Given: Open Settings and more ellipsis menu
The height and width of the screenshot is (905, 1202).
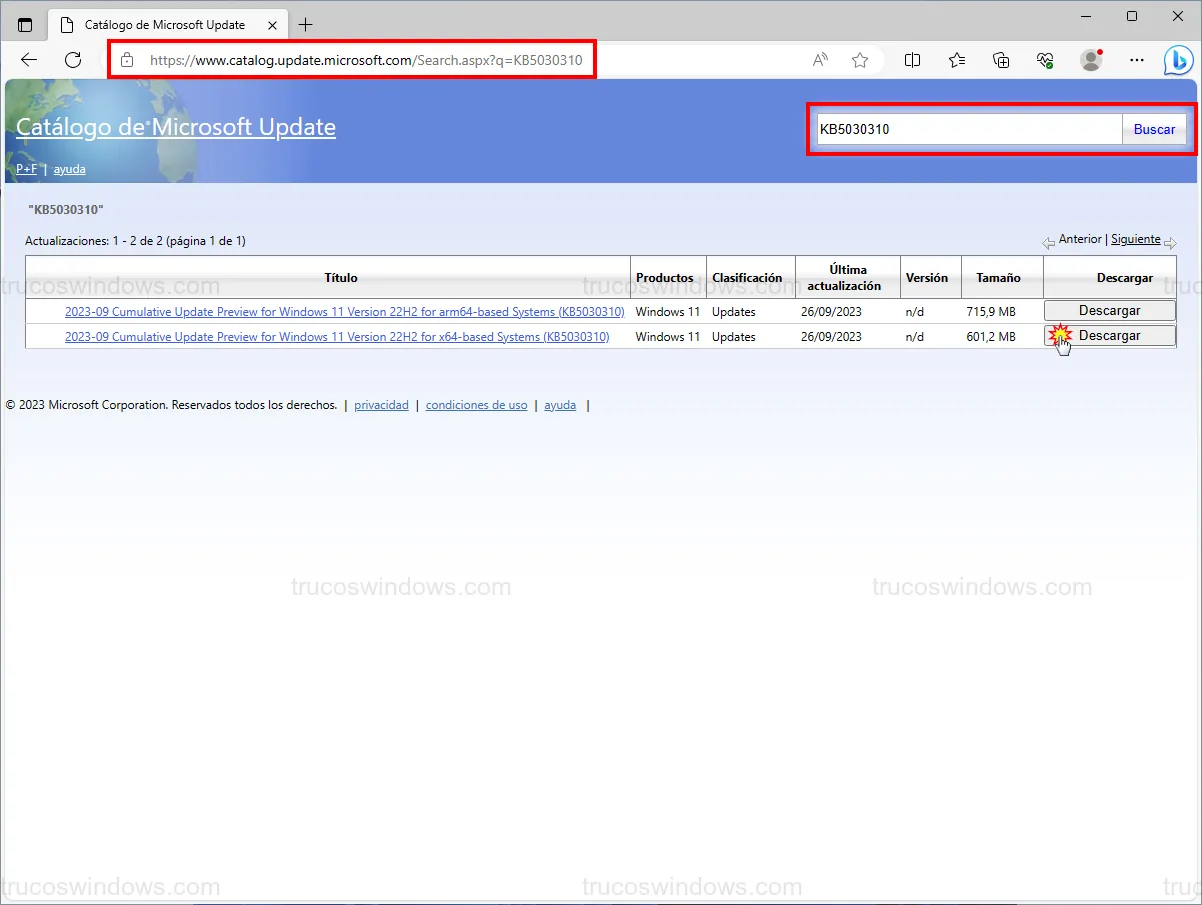Looking at the screenshot, I should [x=1137, y=60].
